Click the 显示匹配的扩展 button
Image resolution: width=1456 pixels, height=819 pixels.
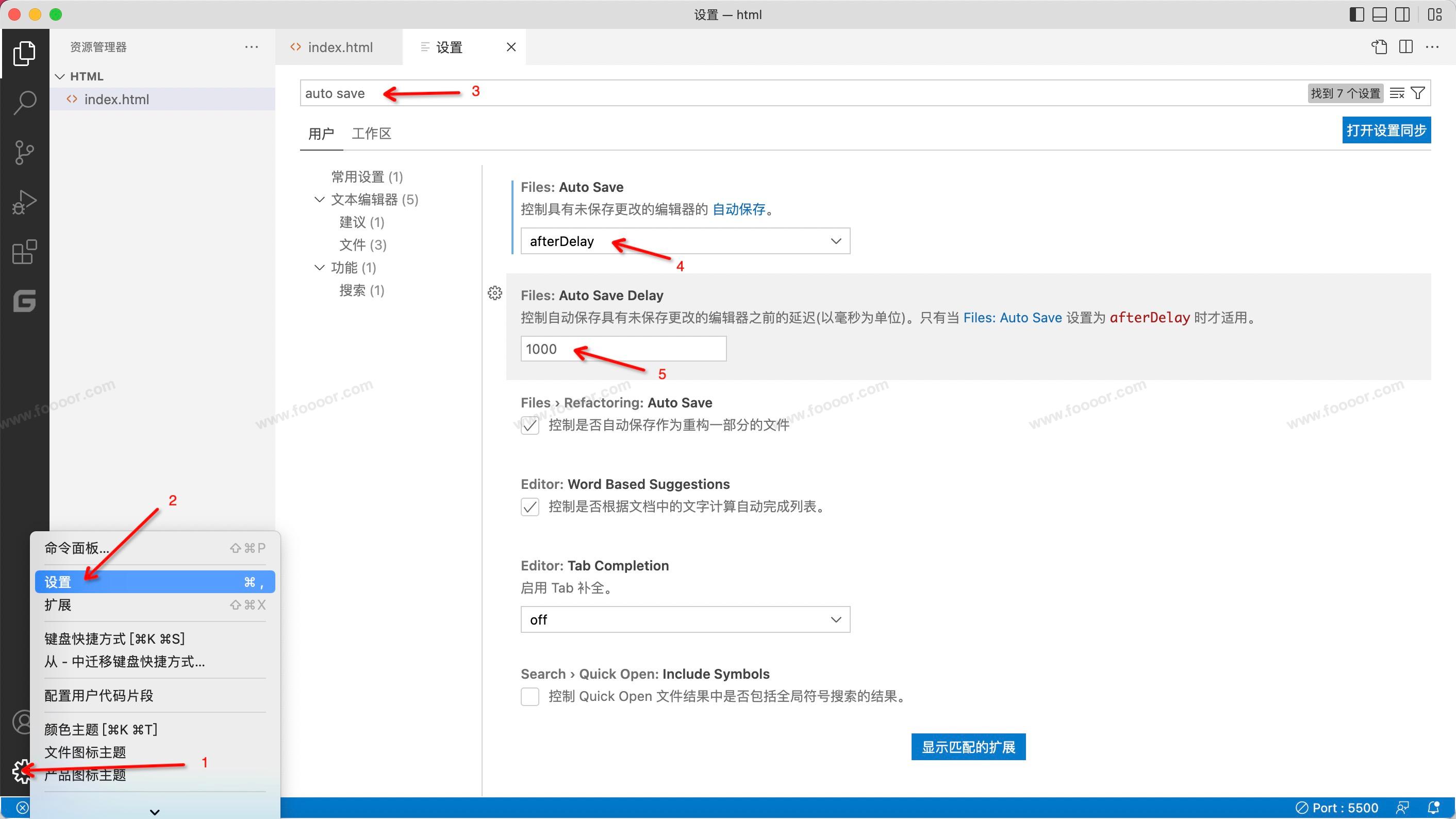(x=968, y=747)
